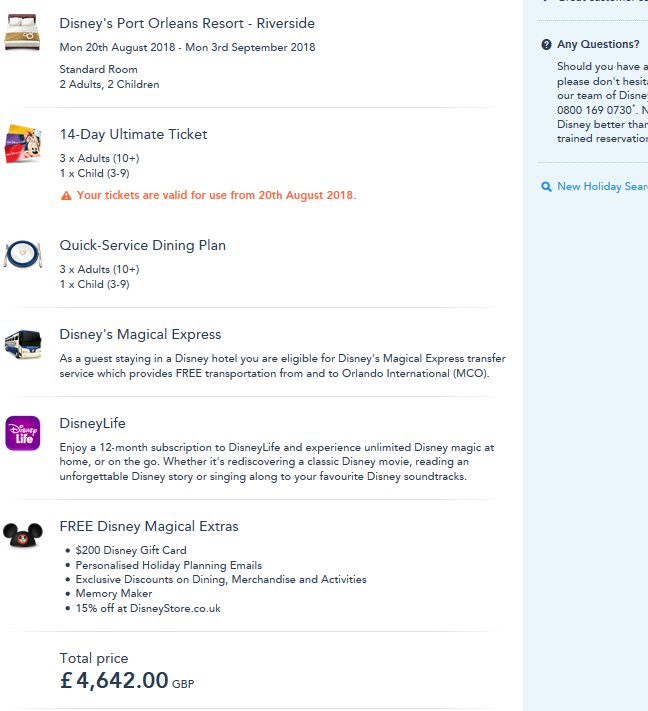Screen dimensions: 648x711
Task: Click the Any Questions? heading
Action: click(x=598, y=44)
